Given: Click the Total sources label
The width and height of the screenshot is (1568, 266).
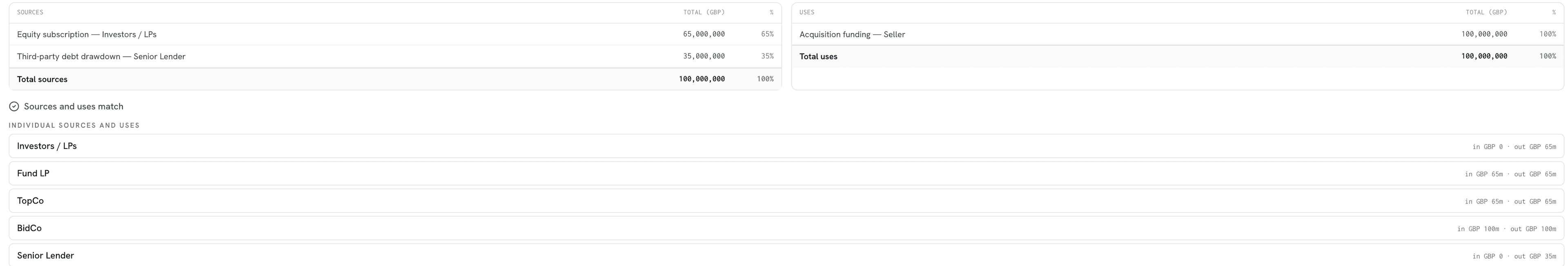Looking at the screenshot, I should point(42,79).
